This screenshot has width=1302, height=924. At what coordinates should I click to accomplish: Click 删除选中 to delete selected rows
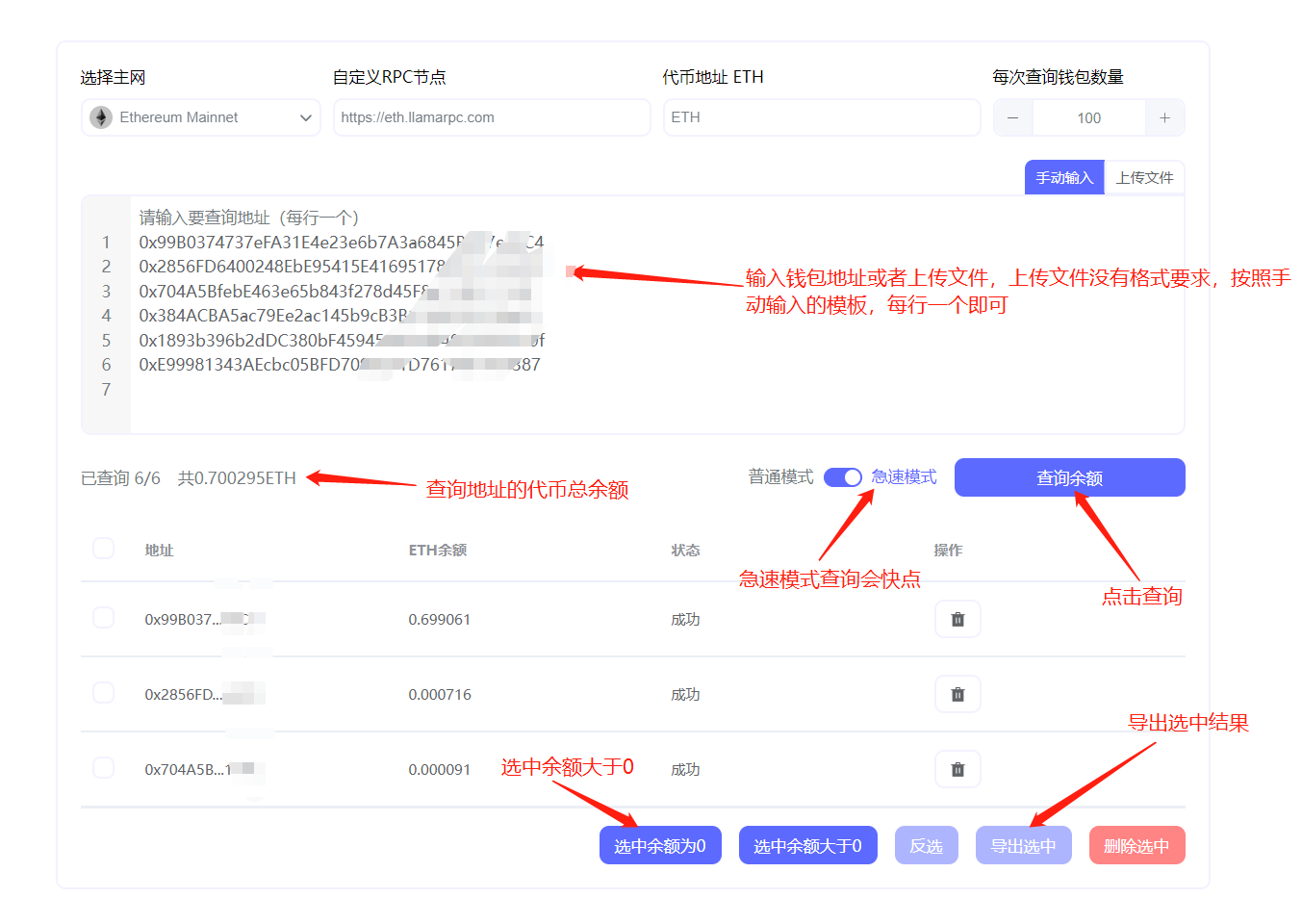point(1136,844)
